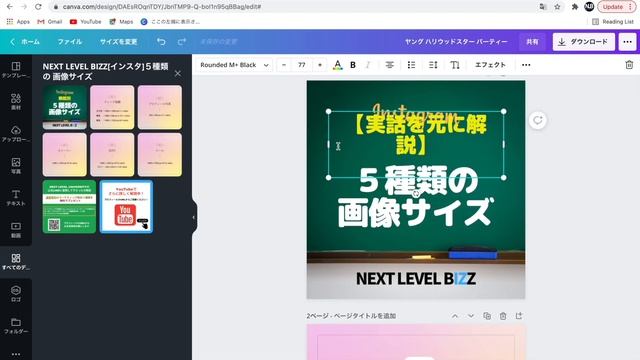Toggle vertical text direction
The image size is (640, 360).
coord(455,65)
